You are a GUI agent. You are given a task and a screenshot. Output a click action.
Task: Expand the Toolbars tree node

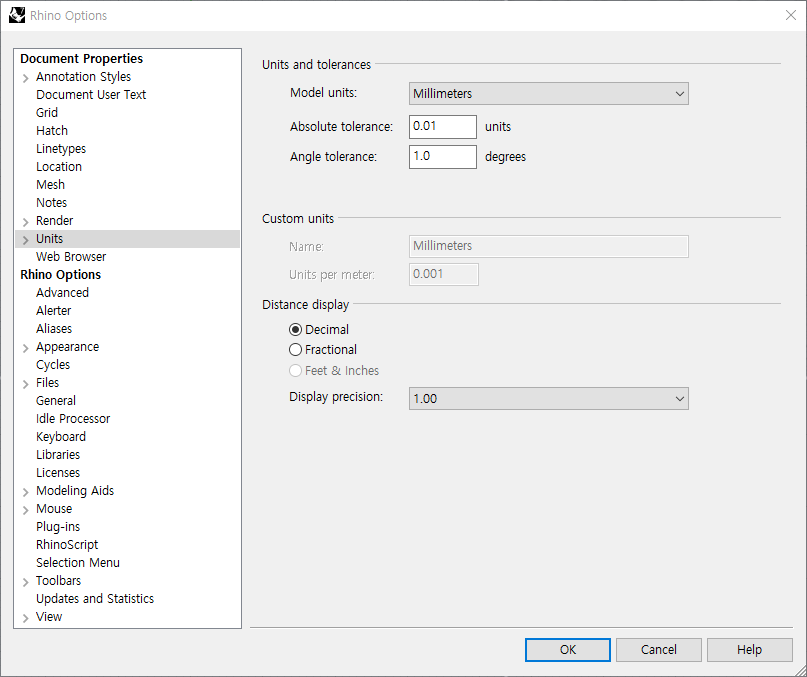tap(25, 582)
